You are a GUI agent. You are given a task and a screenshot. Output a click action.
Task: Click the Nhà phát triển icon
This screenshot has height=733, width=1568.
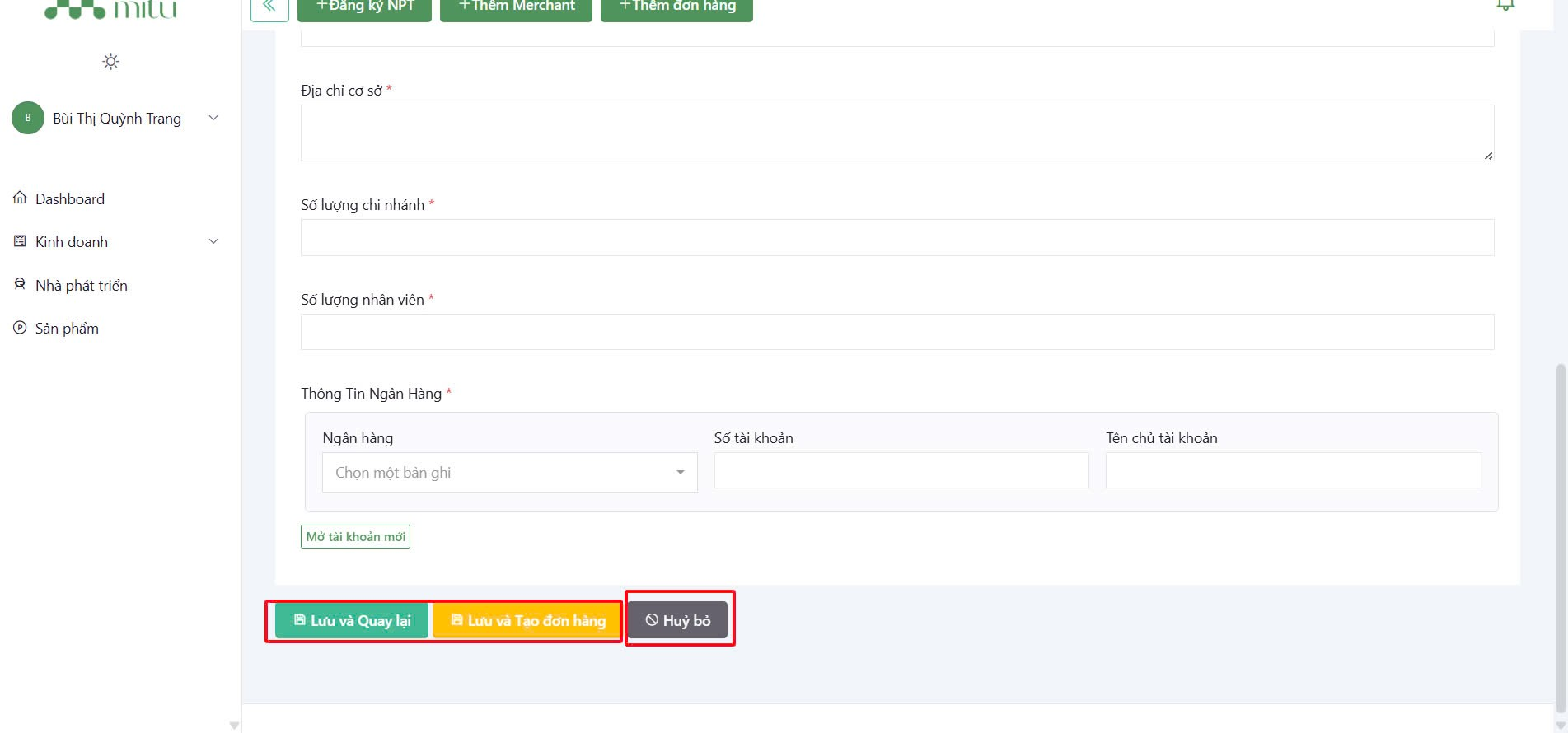click(x=20, y=285)
